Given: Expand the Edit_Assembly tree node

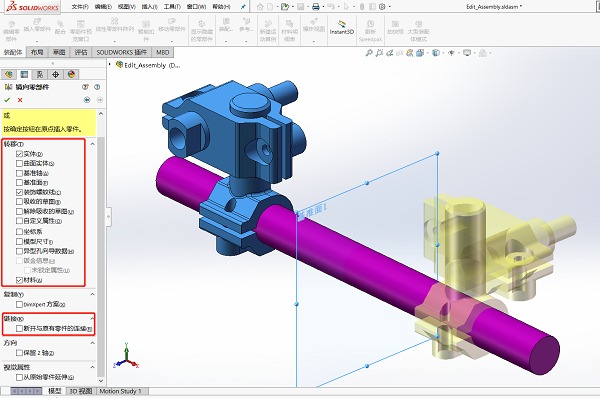Looking at the screenshot, I should pos(110,65).
